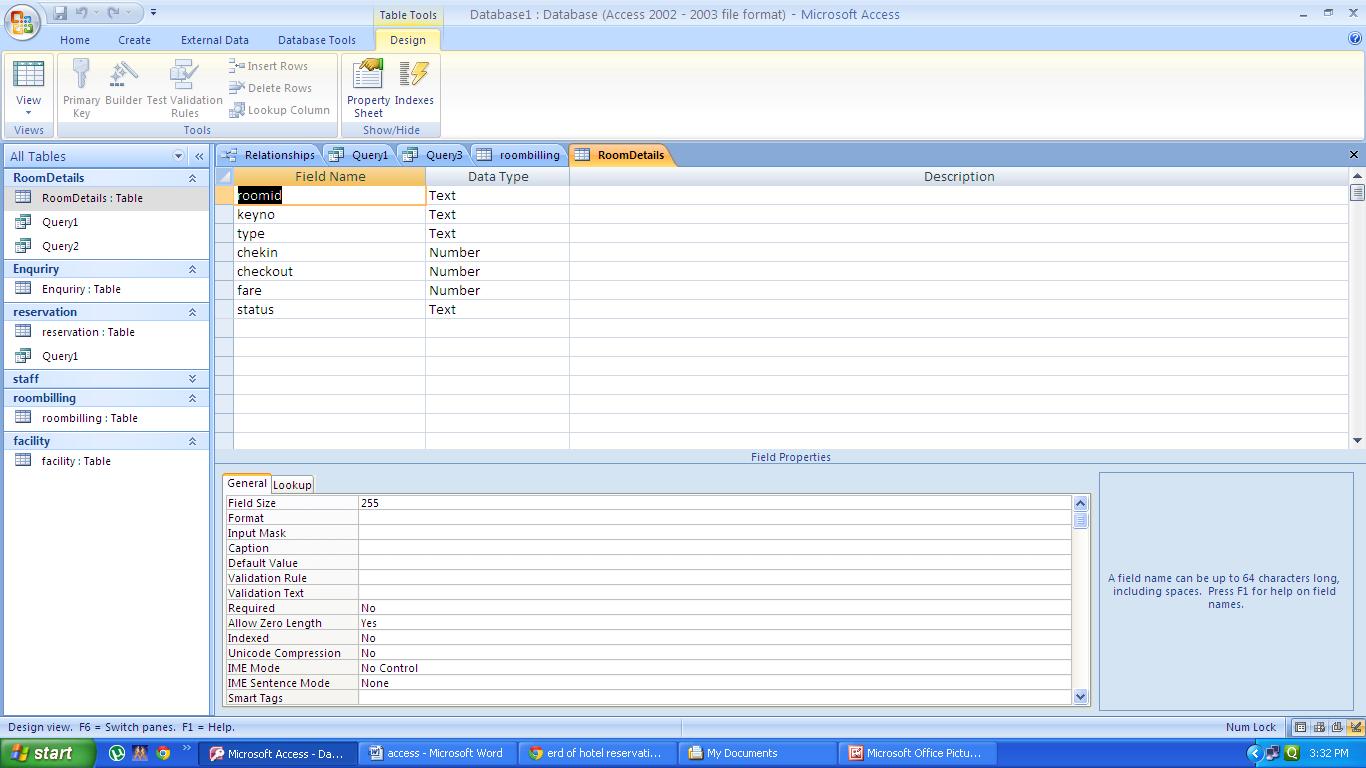Save using Quick Access toolbar icon
1366x768 pixels.
coord(59,13)
